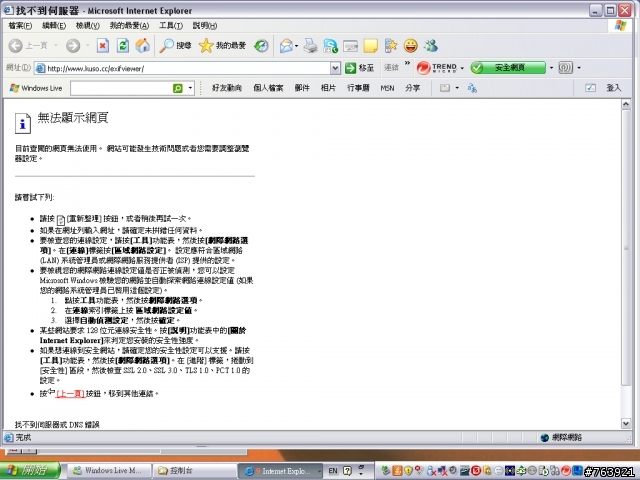640x480 pixels.
Task: Click the smiley face toolbar icon
Action: tap(411, 45)
